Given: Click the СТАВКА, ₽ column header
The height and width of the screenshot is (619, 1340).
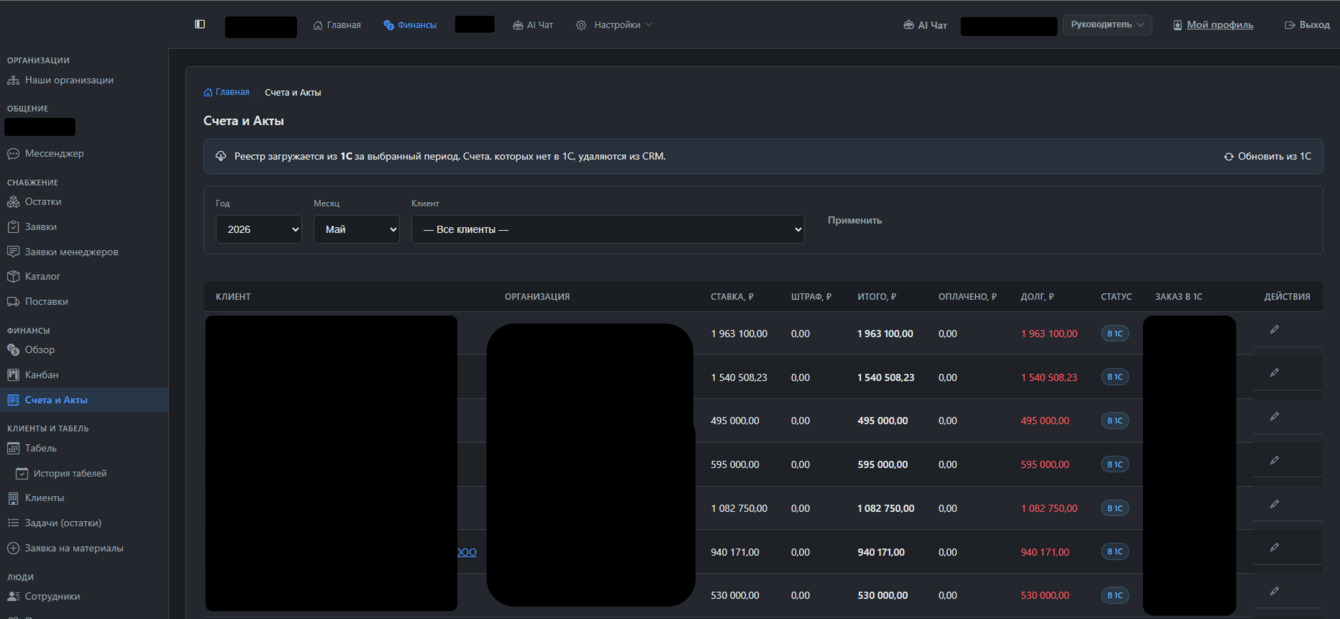Looking at the screenshot, I should coord(732,297).
